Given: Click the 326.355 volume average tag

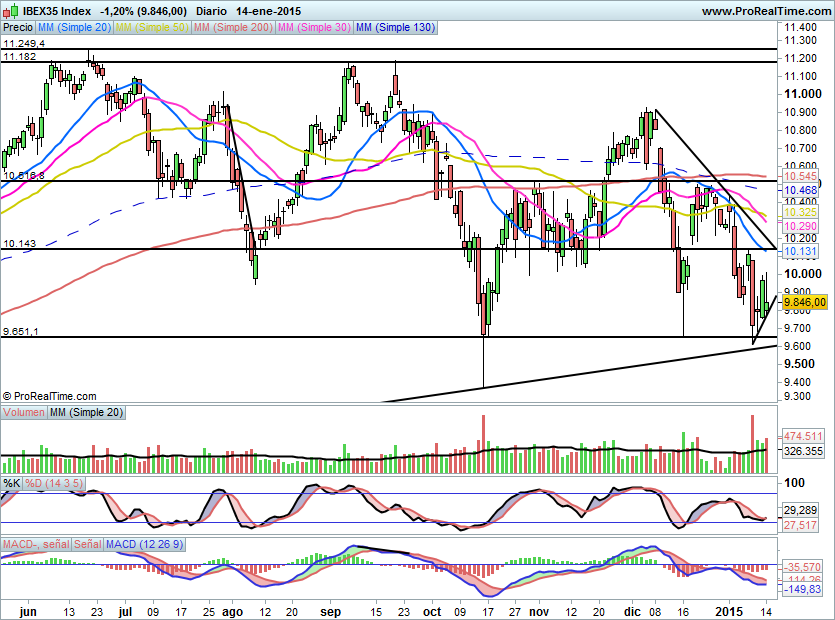Looking at the screenshot, I should (803, 451).
